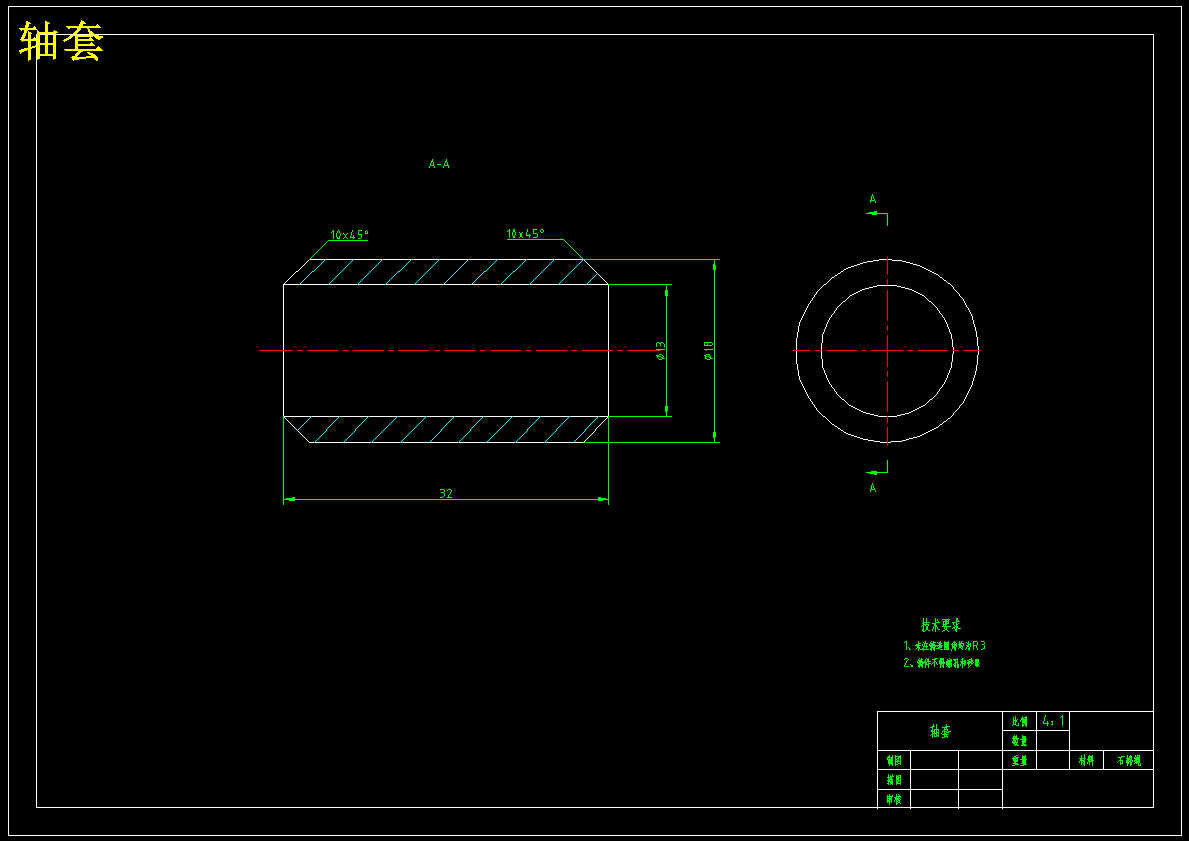The width and height of the screenshot is (1189, 841).
Task: Click technical note 1 ending in R3
Action: [x=945, y=646]
